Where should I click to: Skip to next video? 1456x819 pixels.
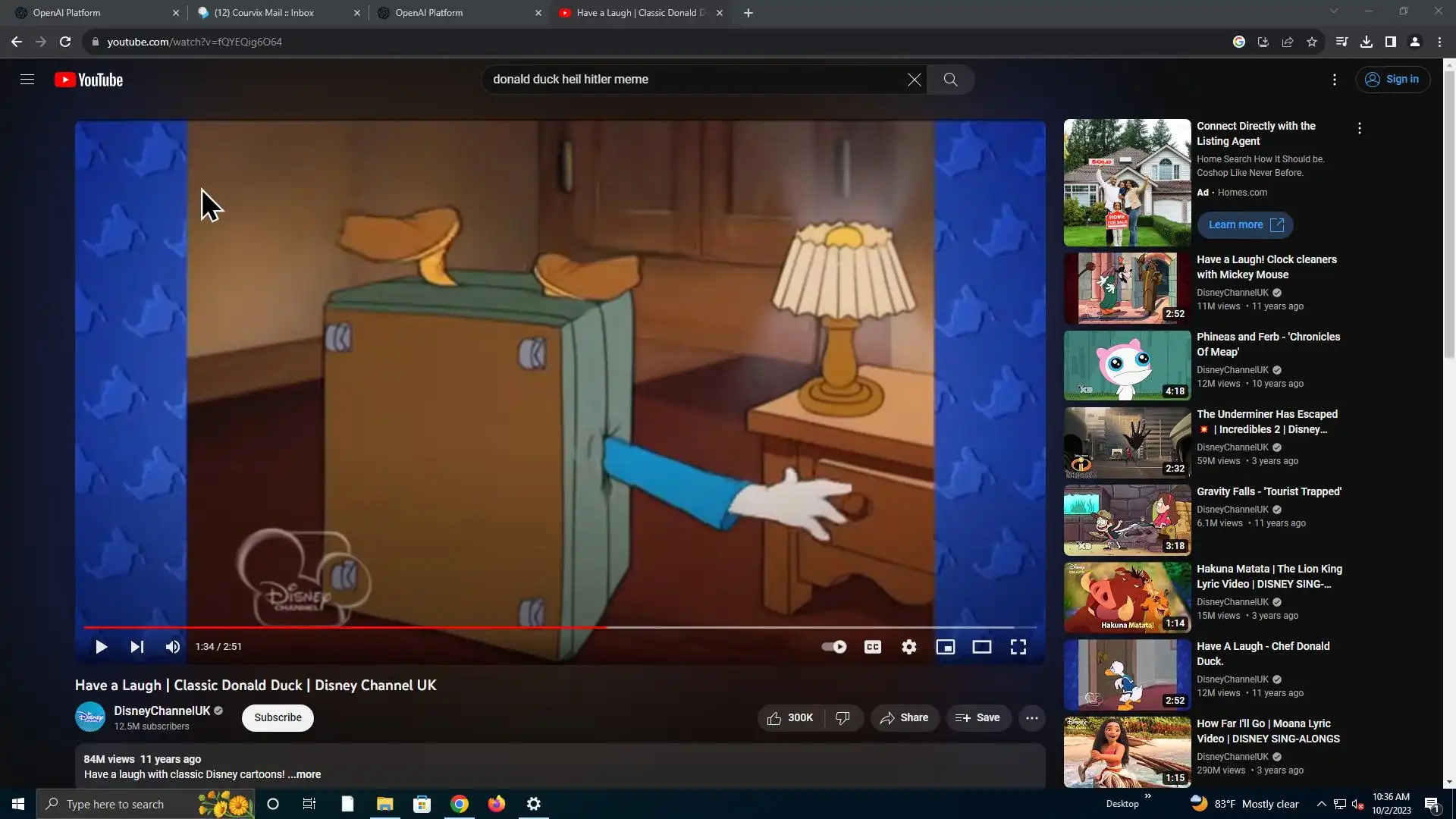[136, 647]
